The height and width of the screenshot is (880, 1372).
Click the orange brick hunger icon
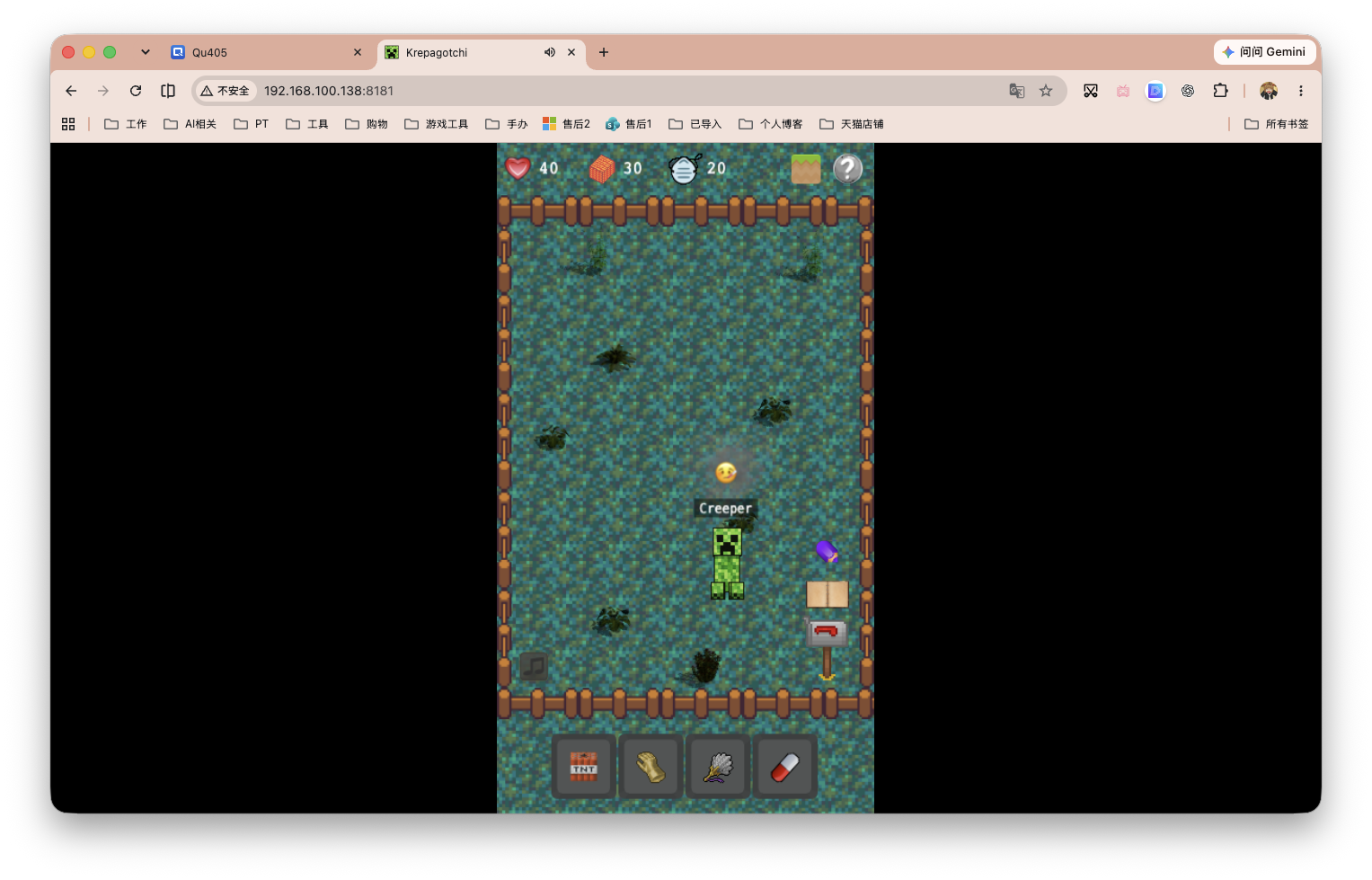coord(602,168)
